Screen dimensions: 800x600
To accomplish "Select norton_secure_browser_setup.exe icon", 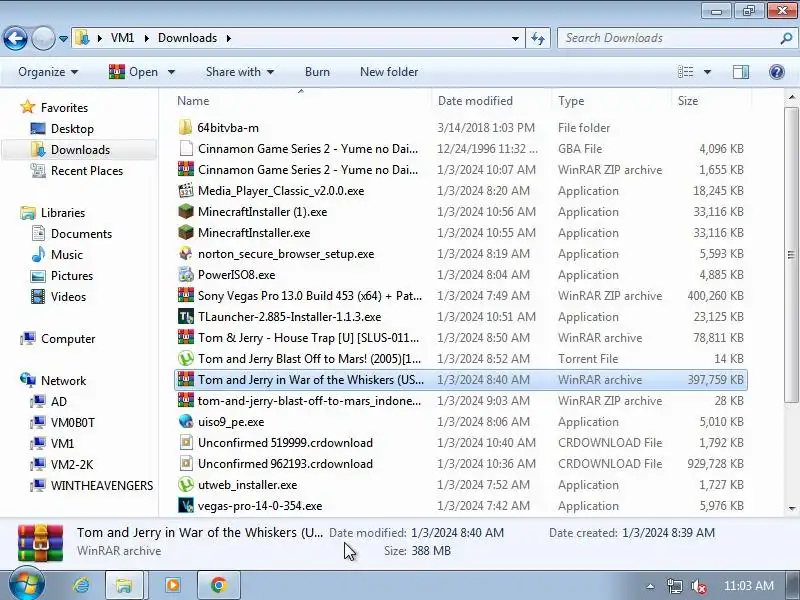I will pyautogui.click(x=186, y=253).
